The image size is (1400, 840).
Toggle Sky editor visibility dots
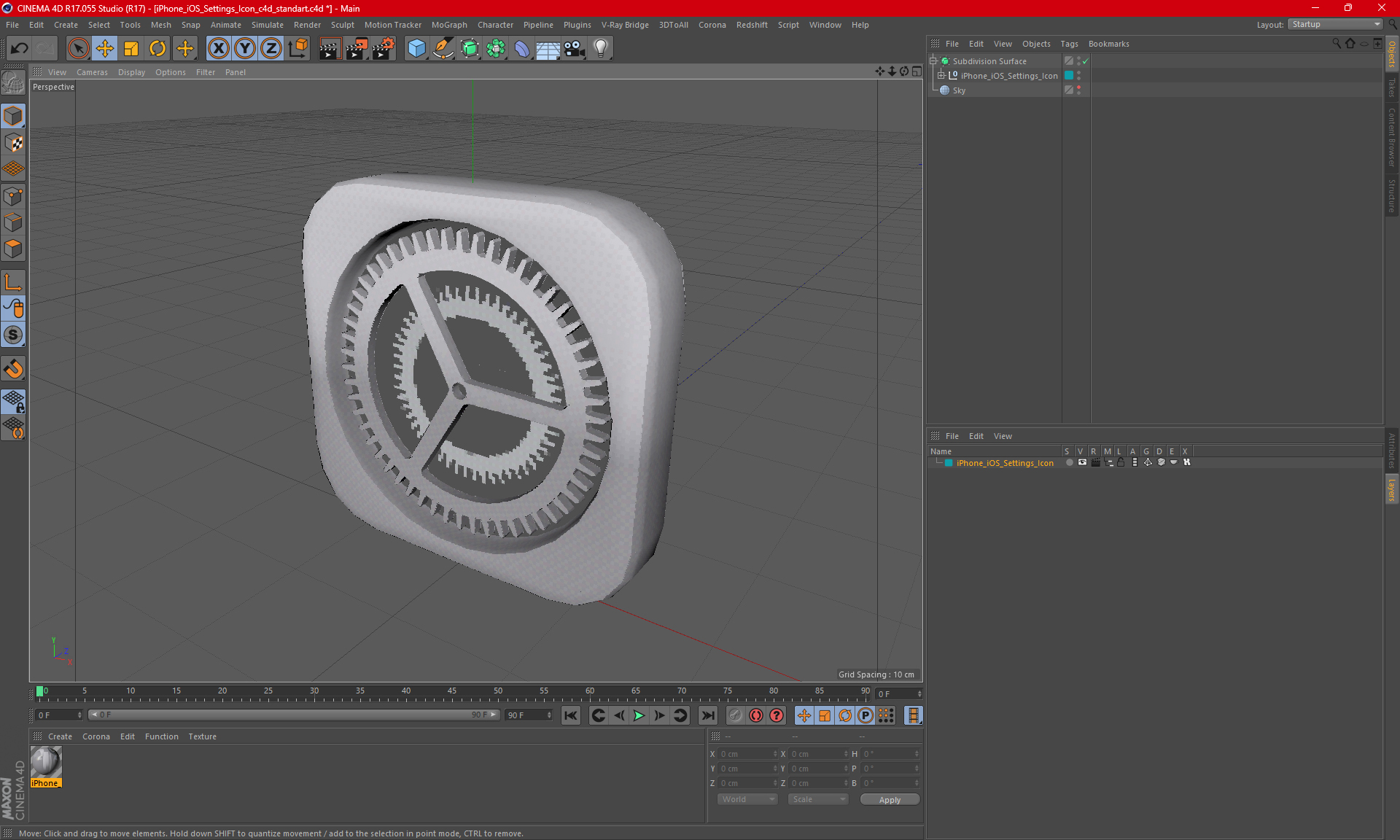point(1078,90)
